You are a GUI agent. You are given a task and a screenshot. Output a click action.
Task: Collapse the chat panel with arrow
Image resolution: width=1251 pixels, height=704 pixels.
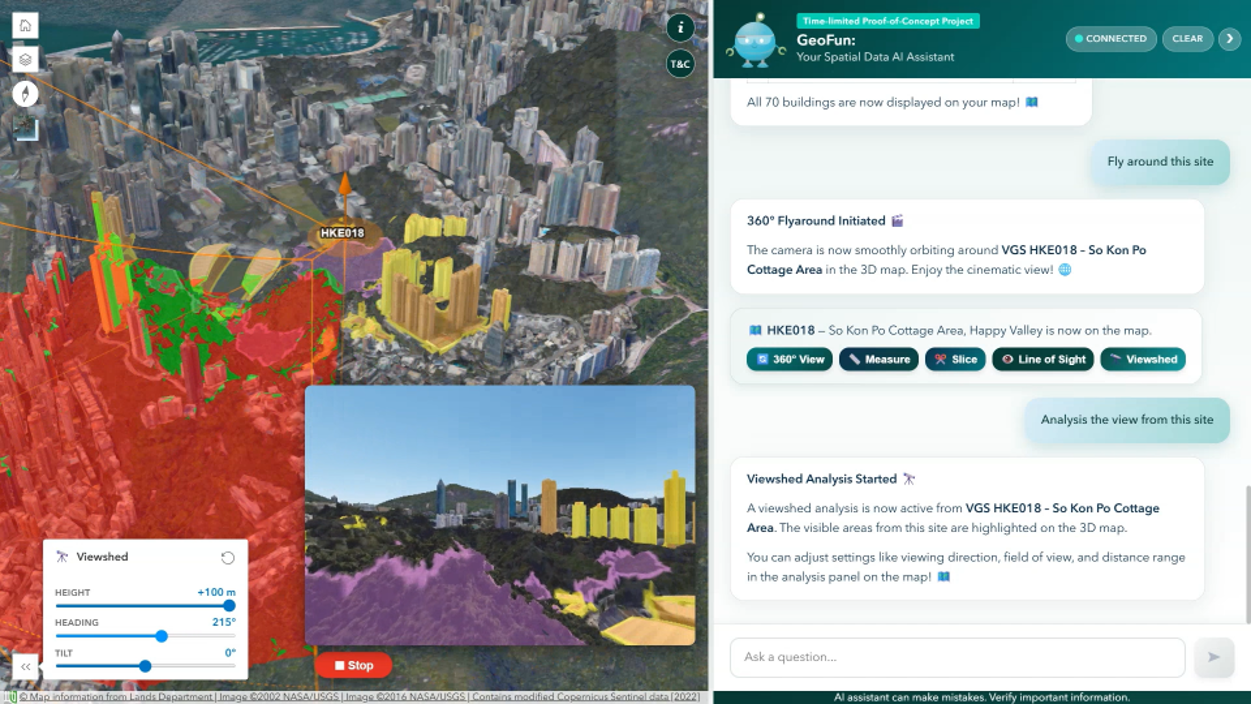(1230, 39)
